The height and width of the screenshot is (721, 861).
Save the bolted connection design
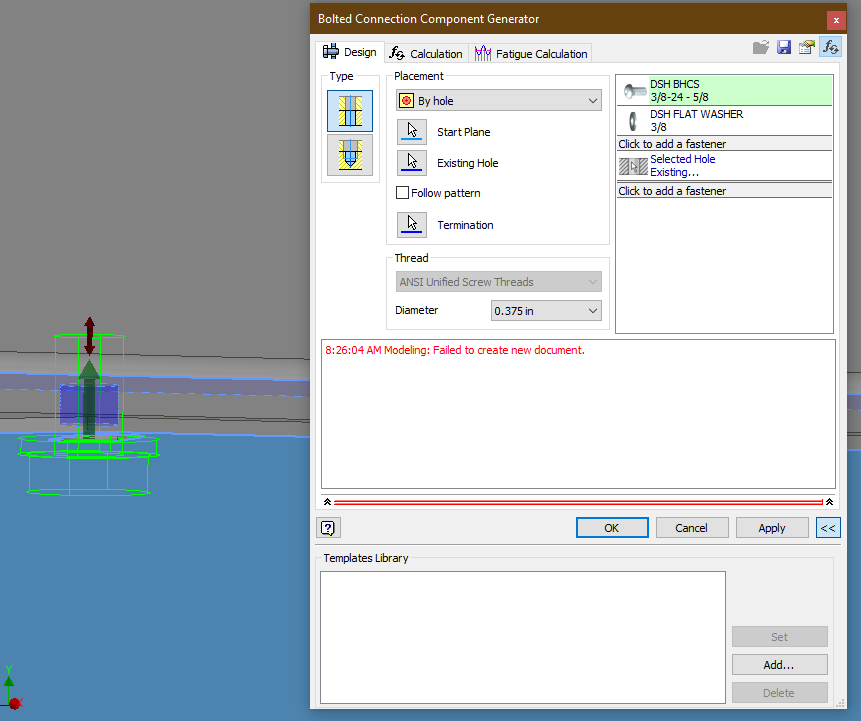[x=784, y=46]
